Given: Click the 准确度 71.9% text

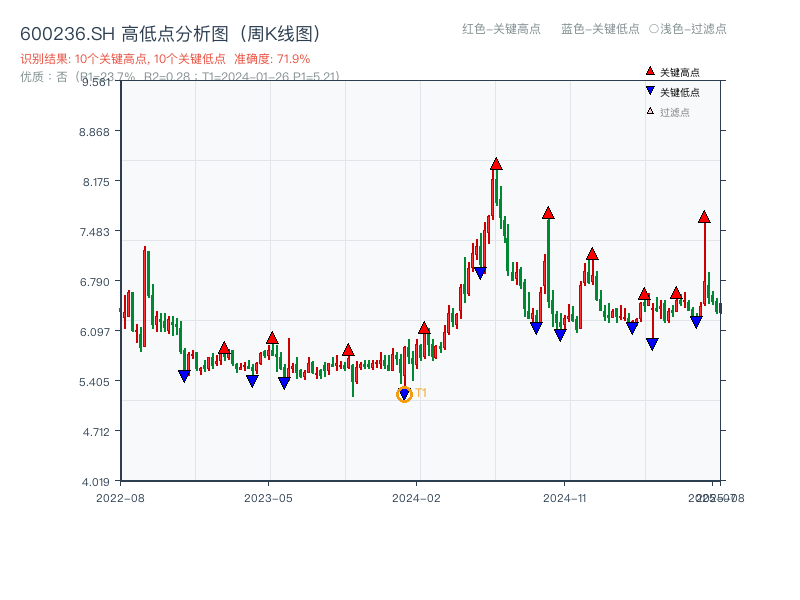Looking at the screenshot, I should [x=270, y=59].
